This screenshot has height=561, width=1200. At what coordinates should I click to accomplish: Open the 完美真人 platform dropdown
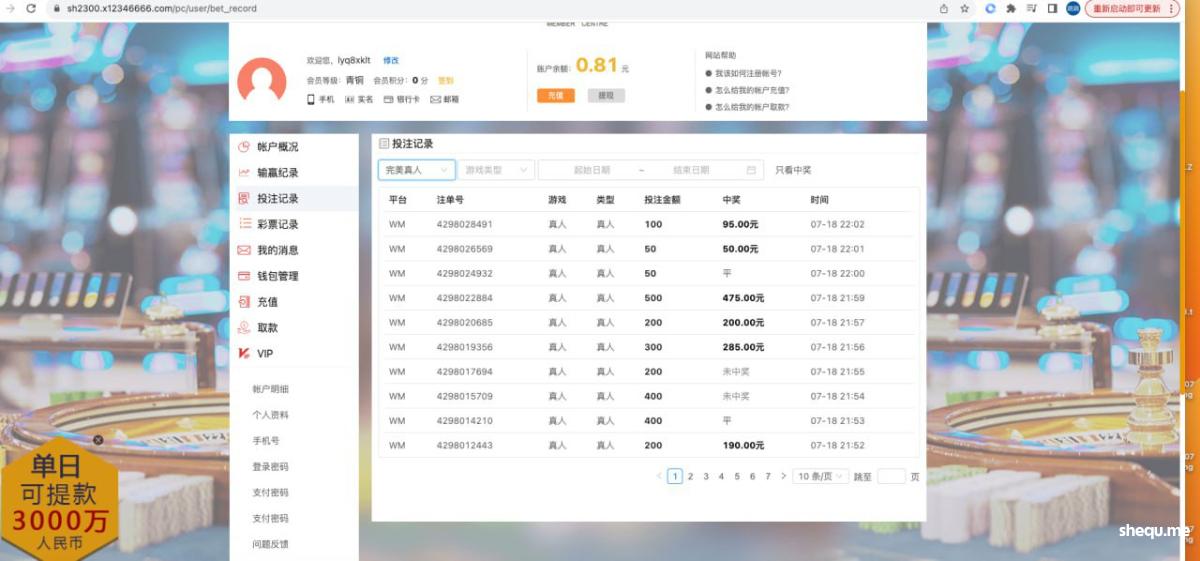[x=416, y=170]
